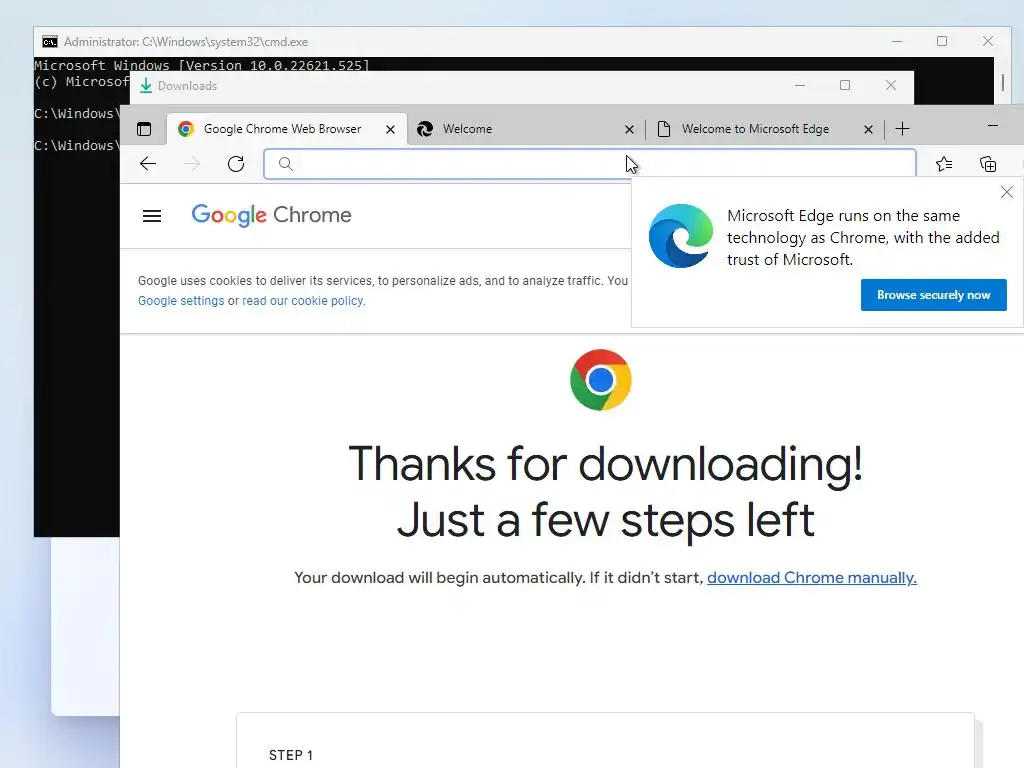Viewport: 1024px width, 768px height.
Task: Open the hamburger menu on Google Chrome page
Action: 152,216
